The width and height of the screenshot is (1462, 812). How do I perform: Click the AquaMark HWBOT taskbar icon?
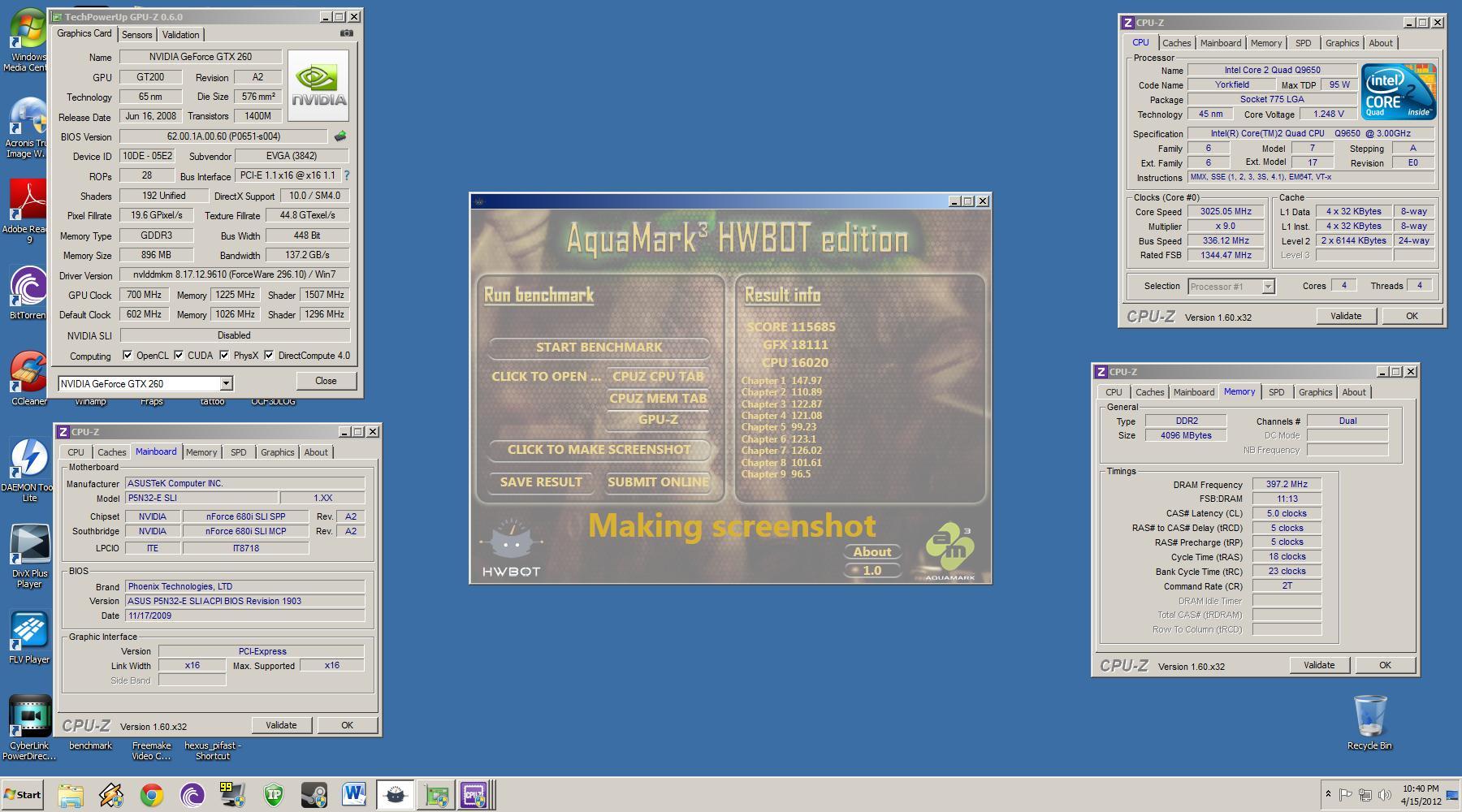pos(396,795)
